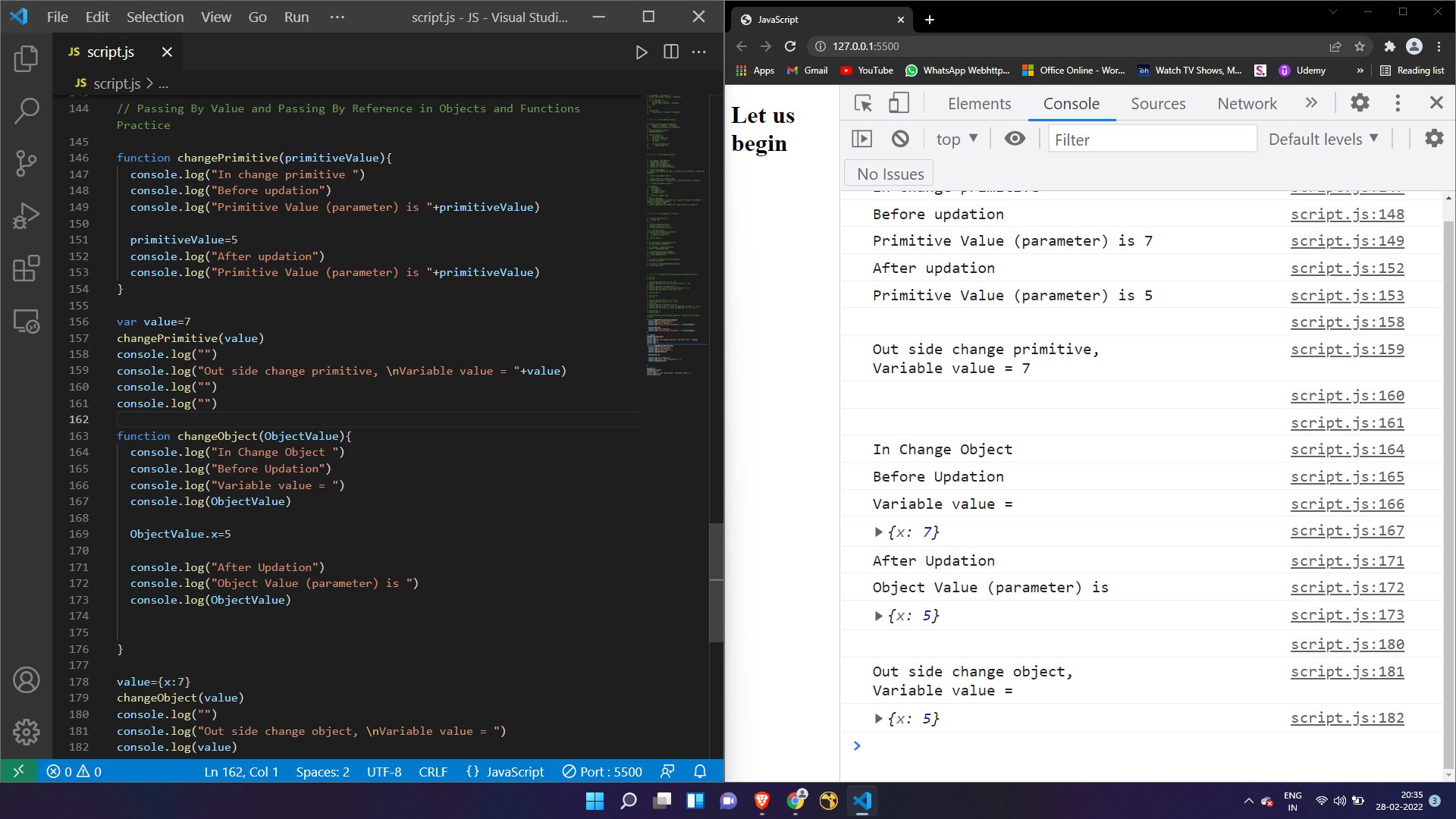Open the Run and Debug view
The height and width of the screenshot is (819, 1456).
26,216
